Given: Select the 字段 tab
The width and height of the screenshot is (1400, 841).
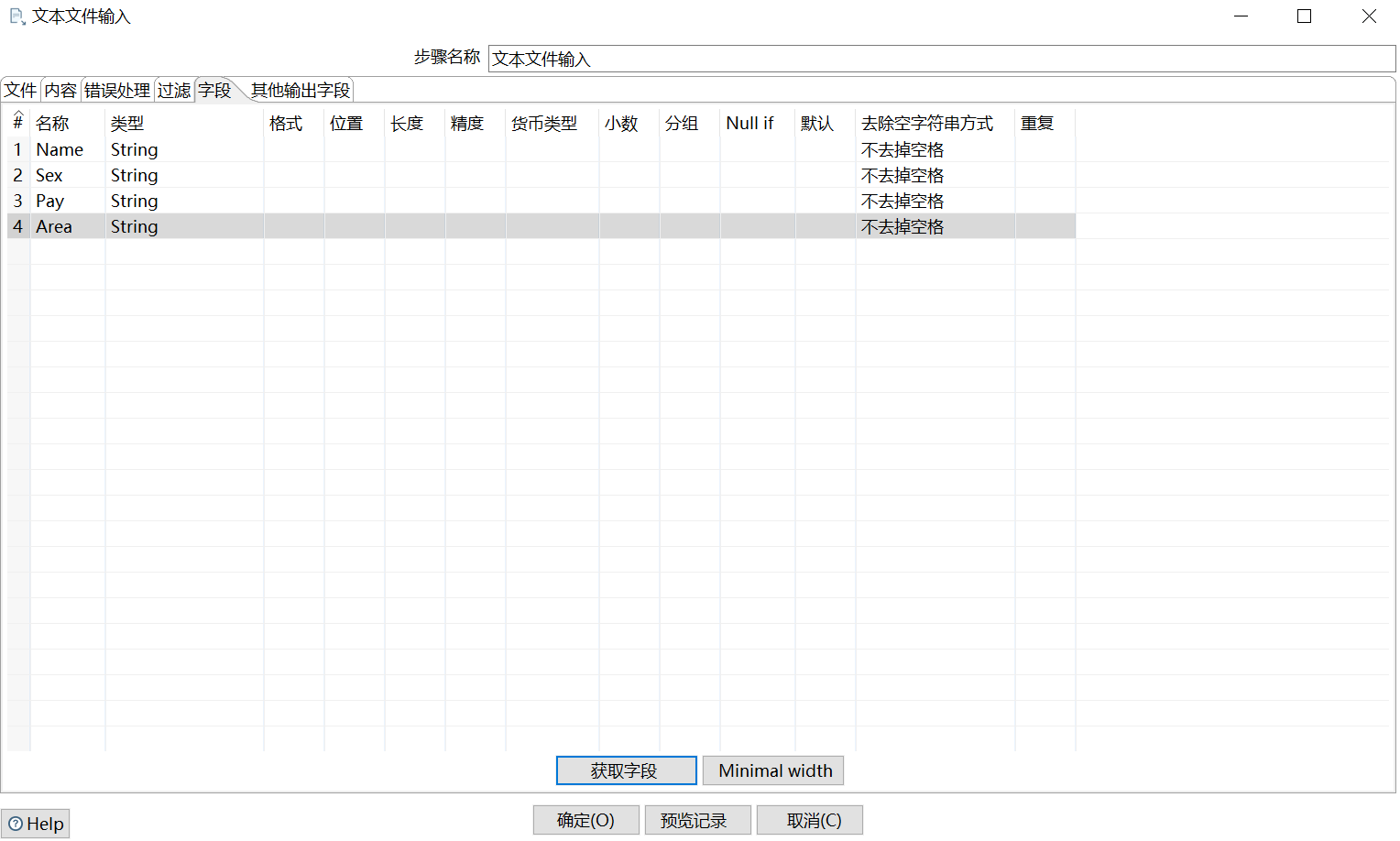Looking at the screenshot, I should click(214, 90).
